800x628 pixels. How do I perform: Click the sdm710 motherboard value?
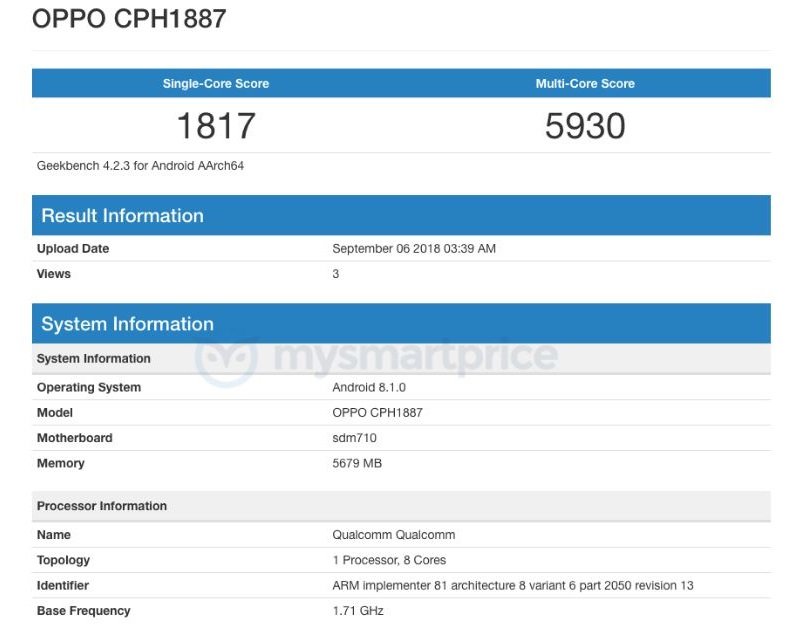point(353,437)
